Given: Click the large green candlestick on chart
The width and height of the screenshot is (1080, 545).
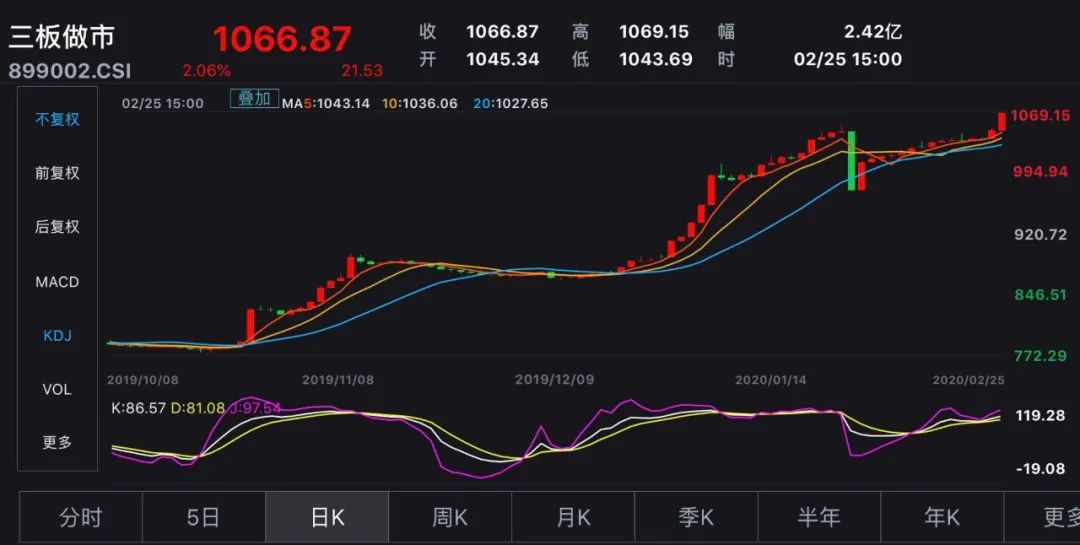Looking at the screenshot, I should 852,161.
